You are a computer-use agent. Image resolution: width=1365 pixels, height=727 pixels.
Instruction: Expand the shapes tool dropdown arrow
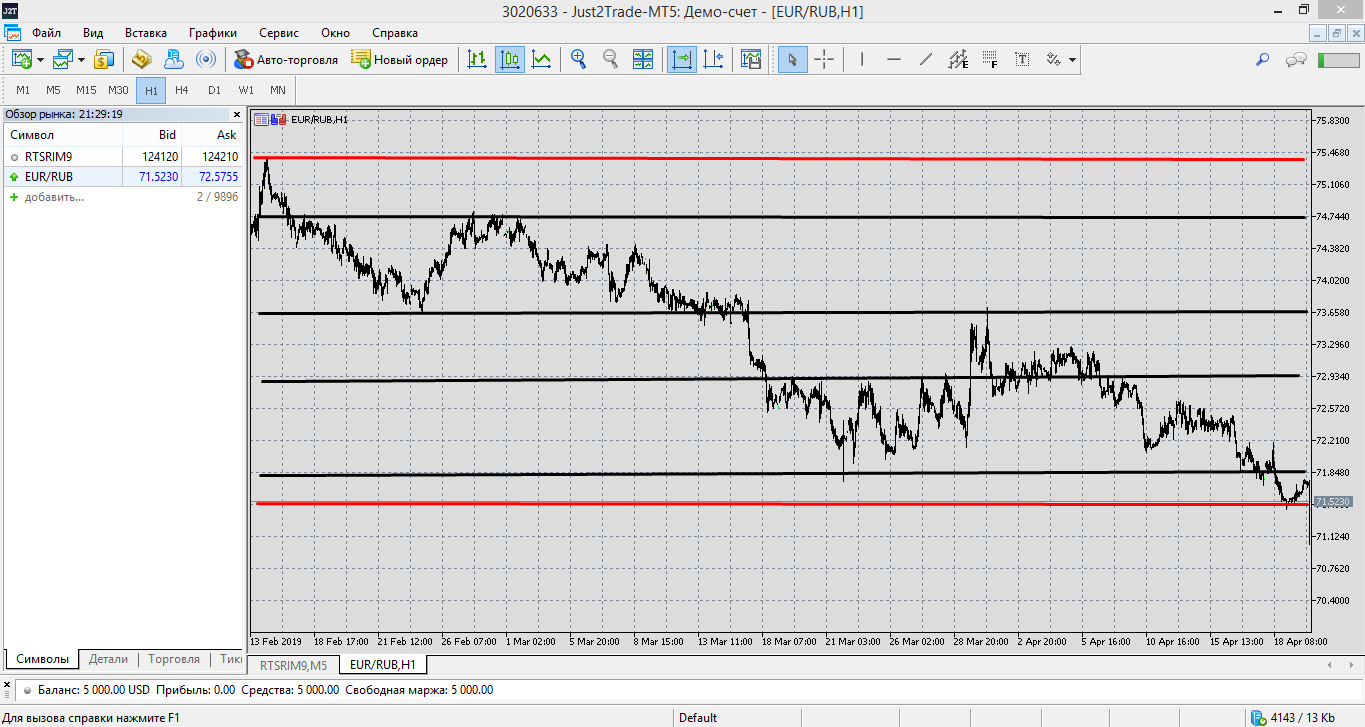(x=1072, y=59)
